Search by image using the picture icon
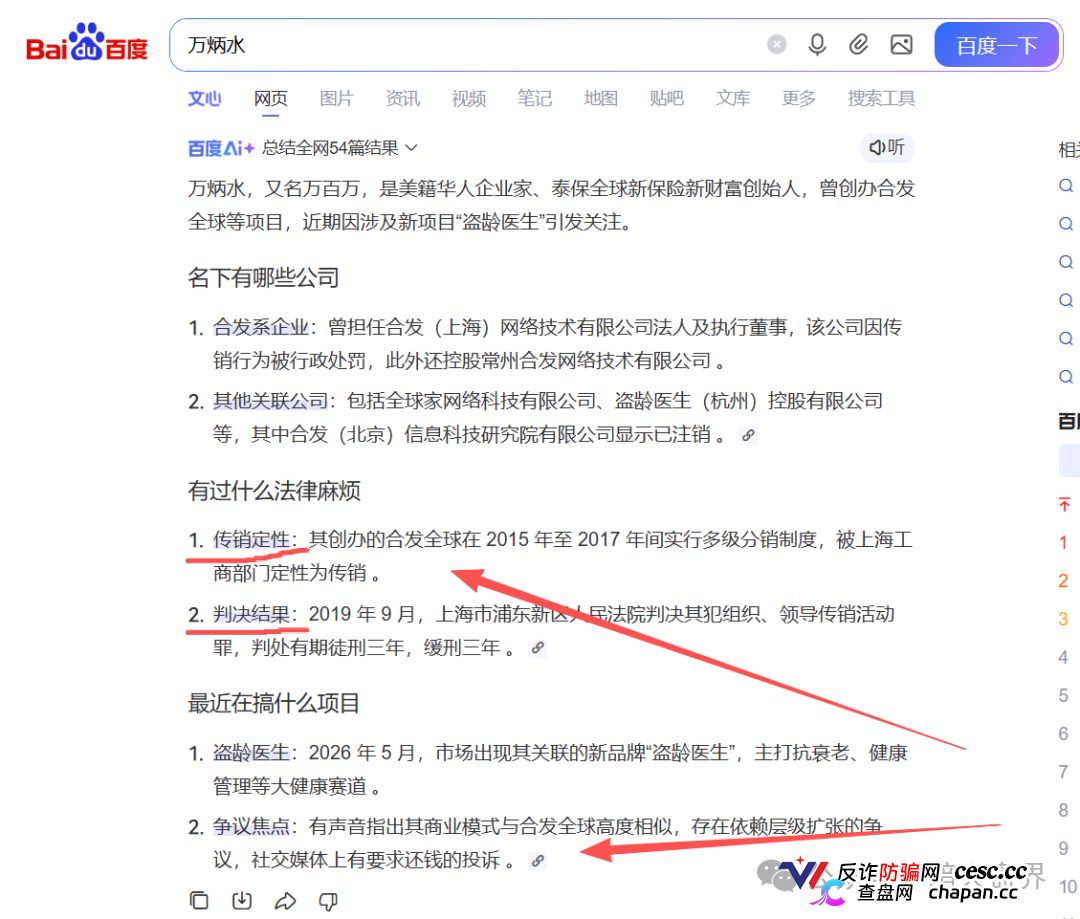The width and height of the screenshot is (1080, 919). click(901, 45)
